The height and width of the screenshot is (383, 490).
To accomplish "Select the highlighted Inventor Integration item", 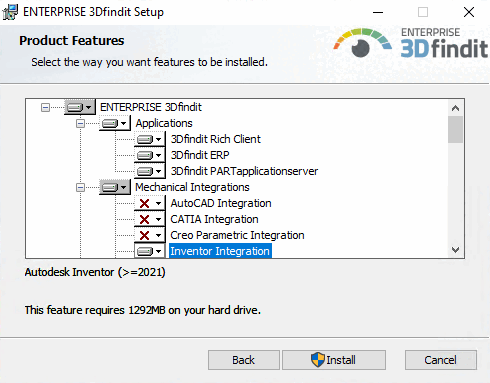I will [220, 251].
